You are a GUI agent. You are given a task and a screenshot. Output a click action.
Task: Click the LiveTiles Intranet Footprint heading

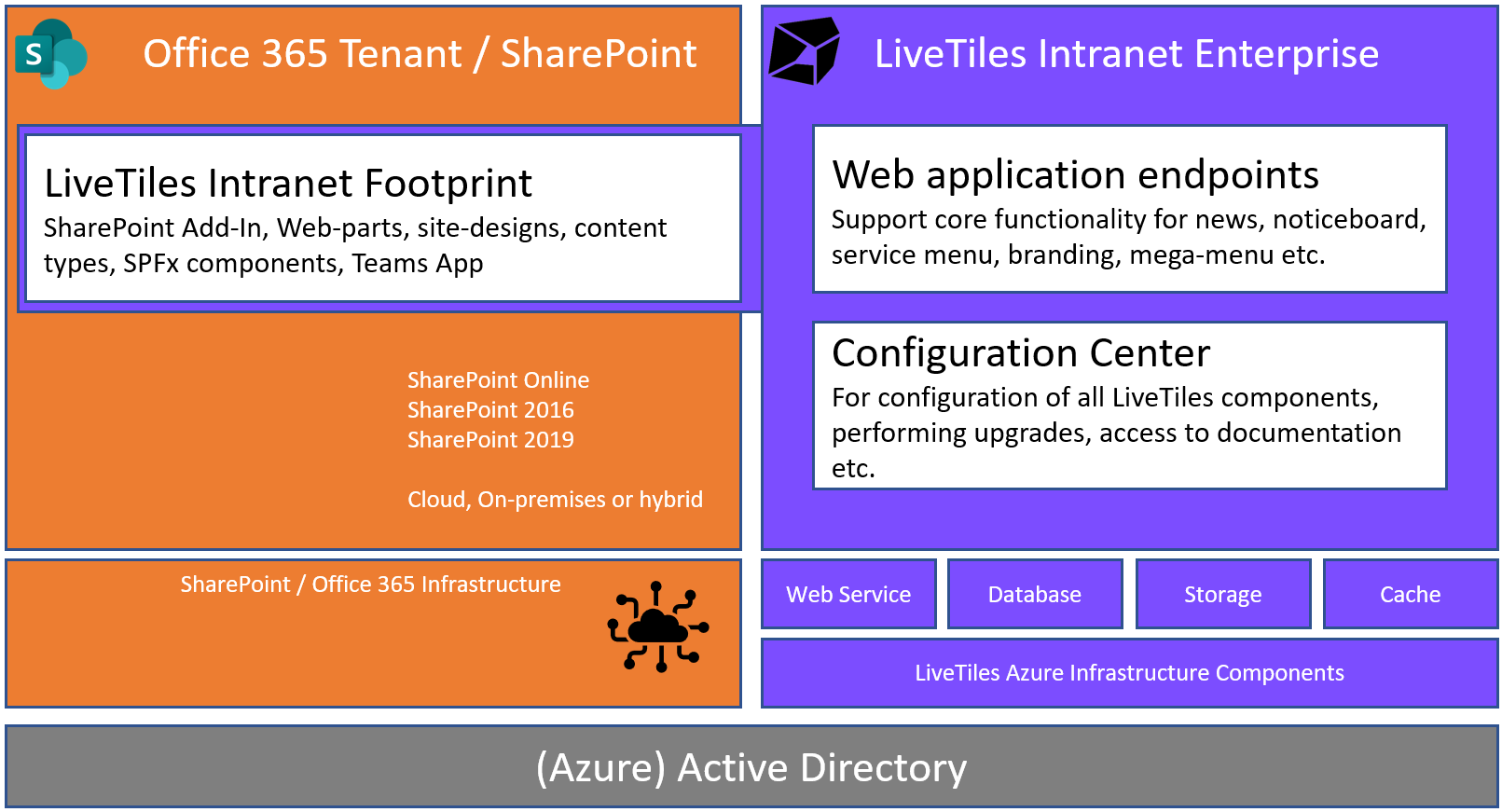(x=288, y=184)
